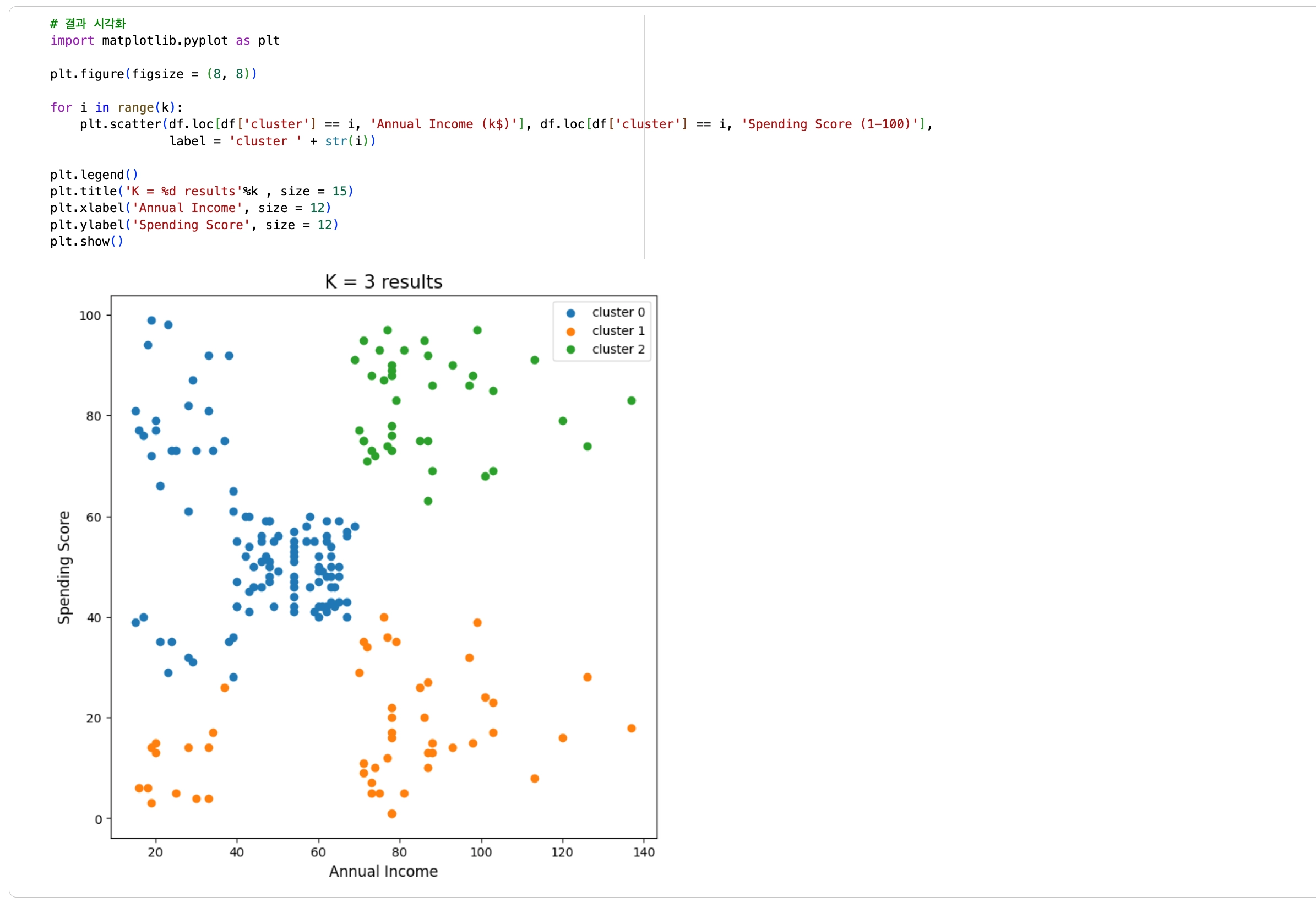This screenshot has width=1316, height=902.
Task: Click the 'K = 3 results' plot title
Action: pos(383,282)
